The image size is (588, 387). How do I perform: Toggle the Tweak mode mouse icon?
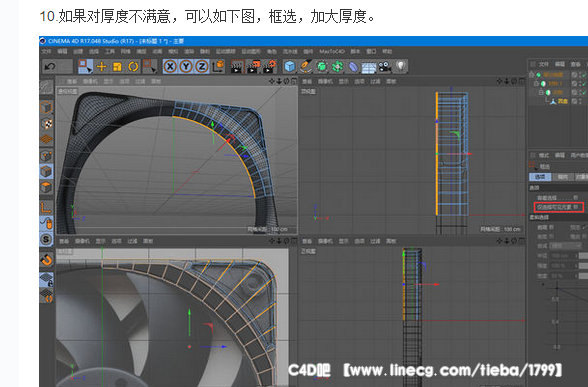click(x=46, y=223)
